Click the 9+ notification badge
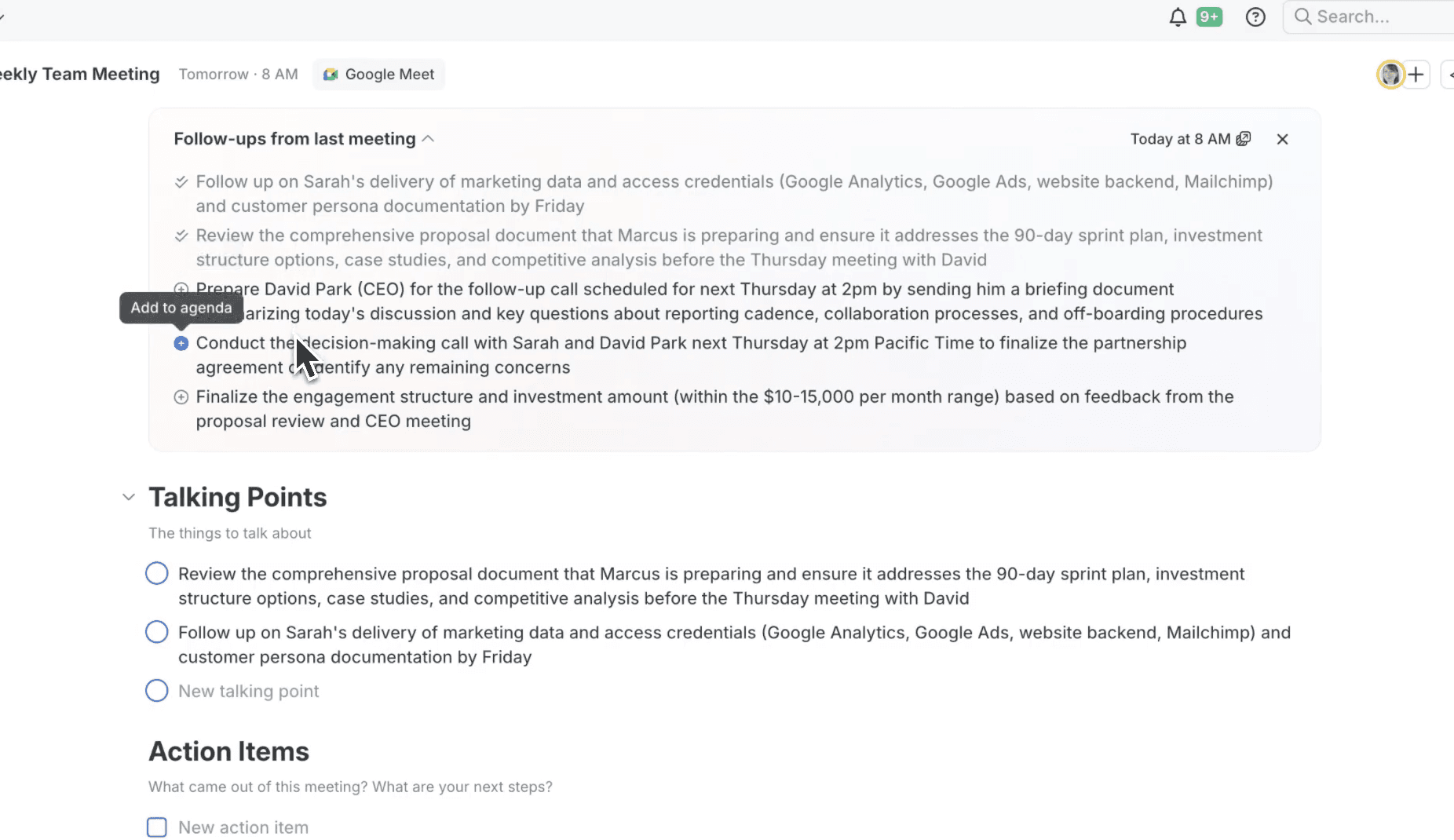The width and height of the screenshot is (1454, 840). pos(1209,16)
